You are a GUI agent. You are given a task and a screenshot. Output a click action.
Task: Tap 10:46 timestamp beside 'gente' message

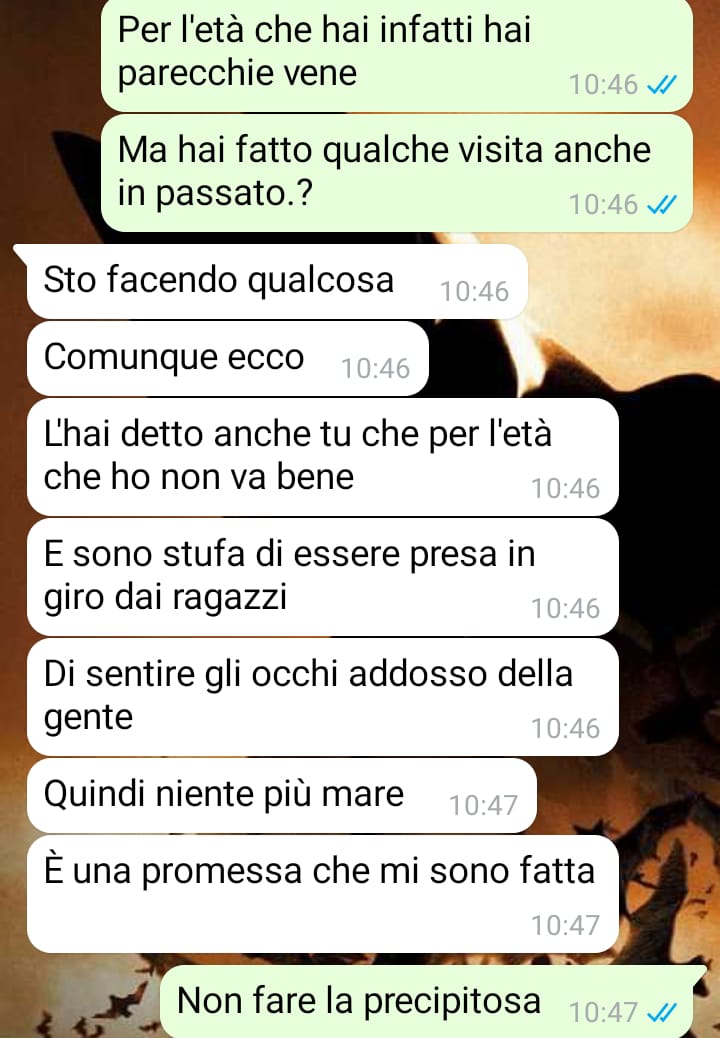565,728
